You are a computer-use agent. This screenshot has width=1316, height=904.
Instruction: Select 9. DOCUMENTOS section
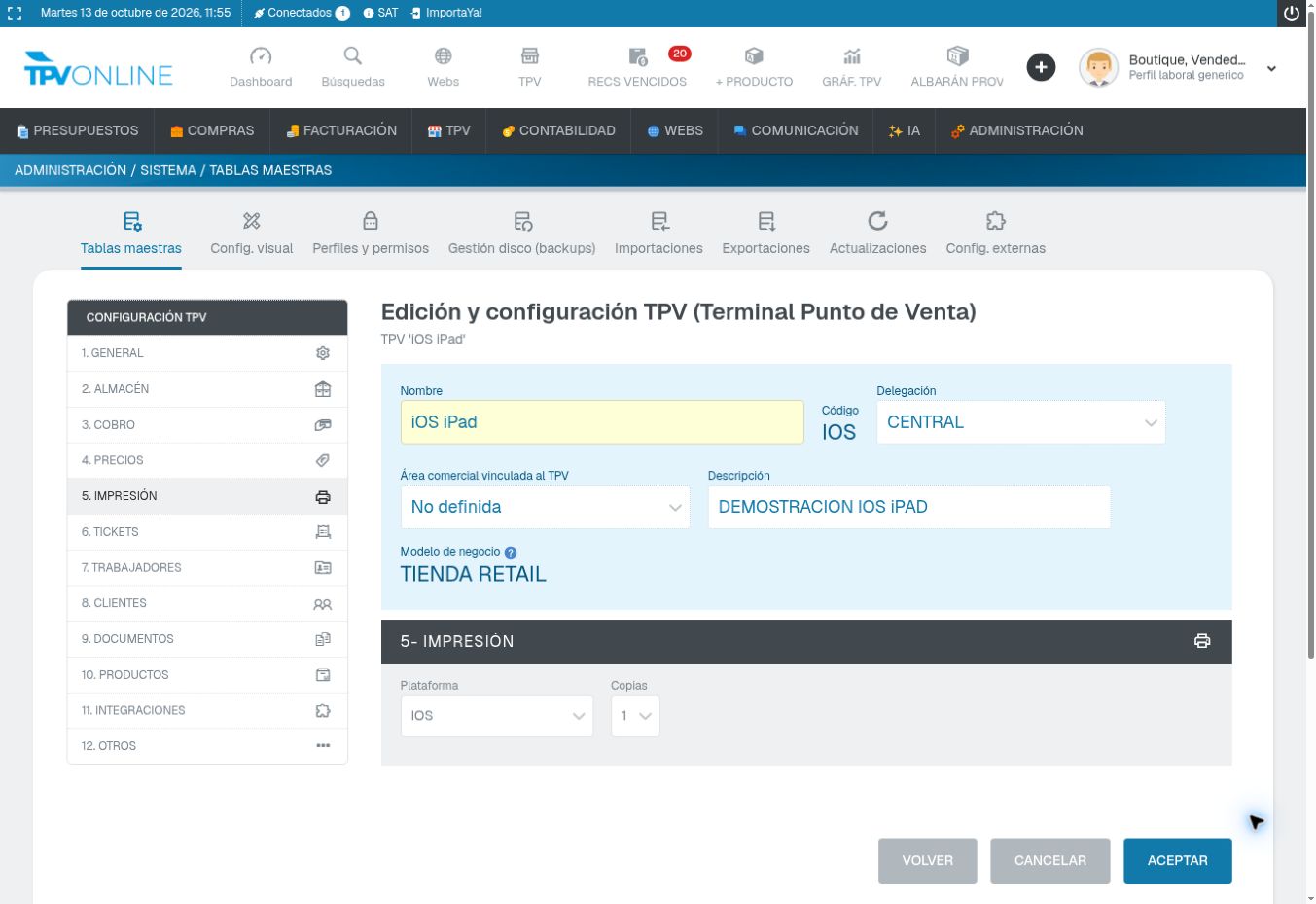[207, 639]
